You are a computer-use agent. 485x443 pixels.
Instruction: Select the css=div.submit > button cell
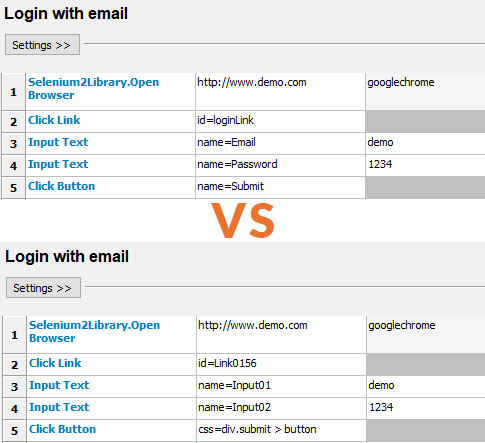coord(281,431)
